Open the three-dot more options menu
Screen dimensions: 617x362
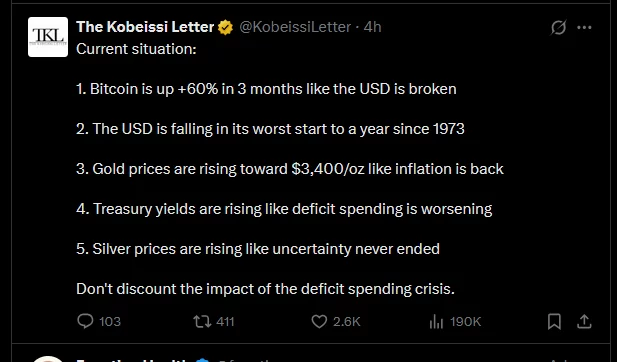point(584,28)
